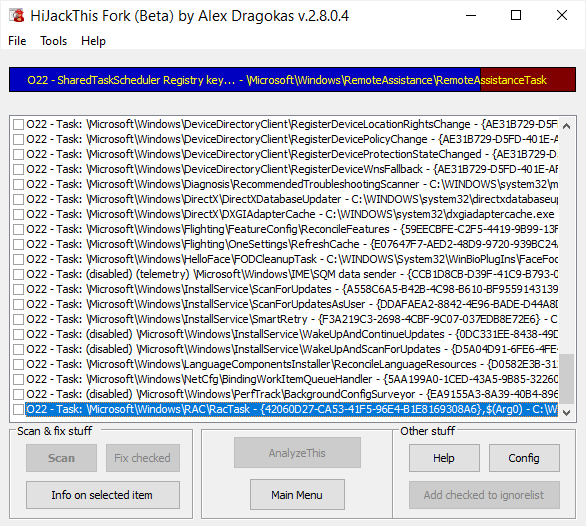
Task: Check the DirectXDatabaseUpdater task checkbox
Action: click(18, 199)
